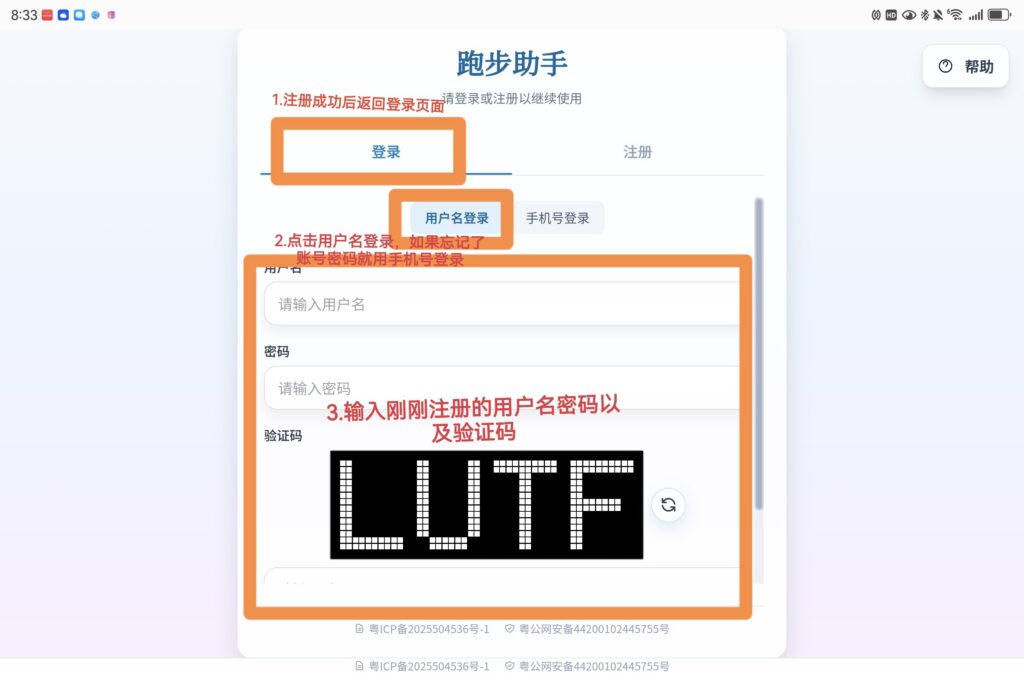Tap the Wi-Fi status icon

coord(955,14)
